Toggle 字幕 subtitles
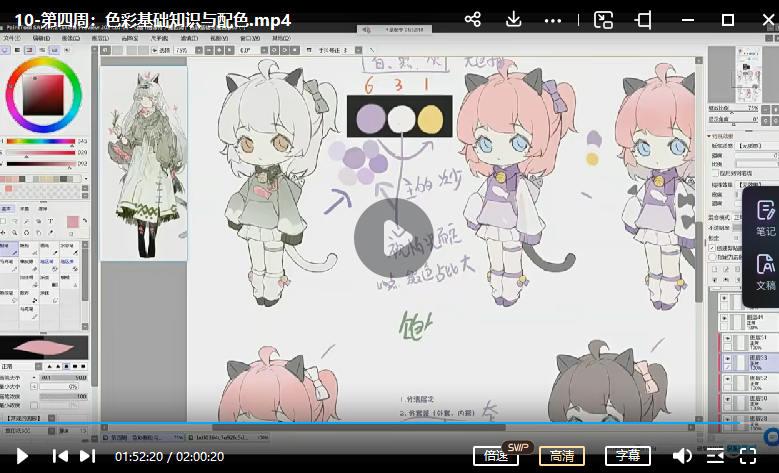The image size is (779, 473). pyautogui.click(x=628, y=456)
